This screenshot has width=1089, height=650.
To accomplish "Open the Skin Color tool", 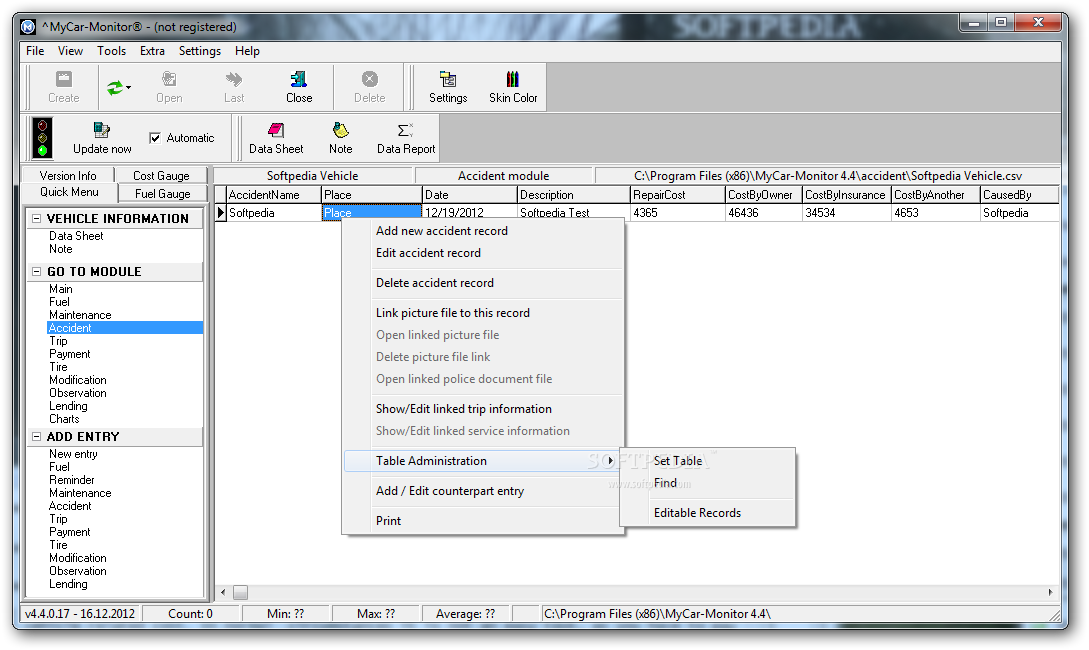I will 513,88.
